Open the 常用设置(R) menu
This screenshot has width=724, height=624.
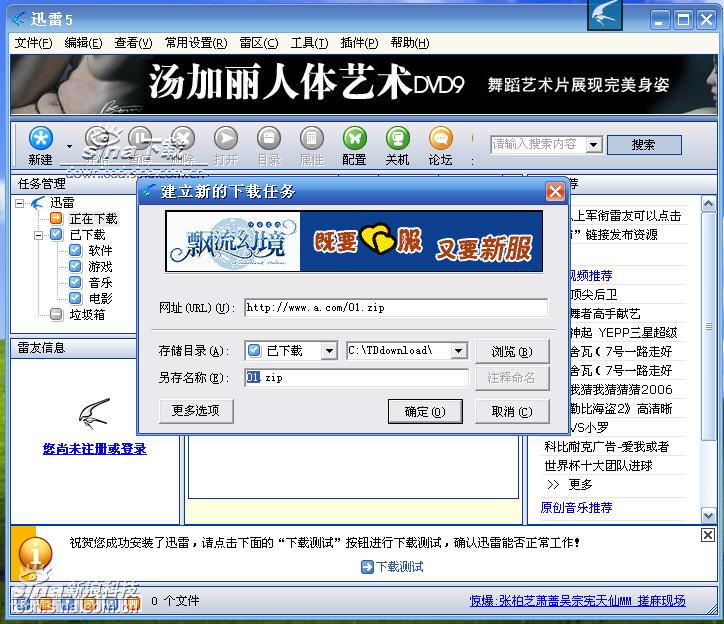coord(196,43)
